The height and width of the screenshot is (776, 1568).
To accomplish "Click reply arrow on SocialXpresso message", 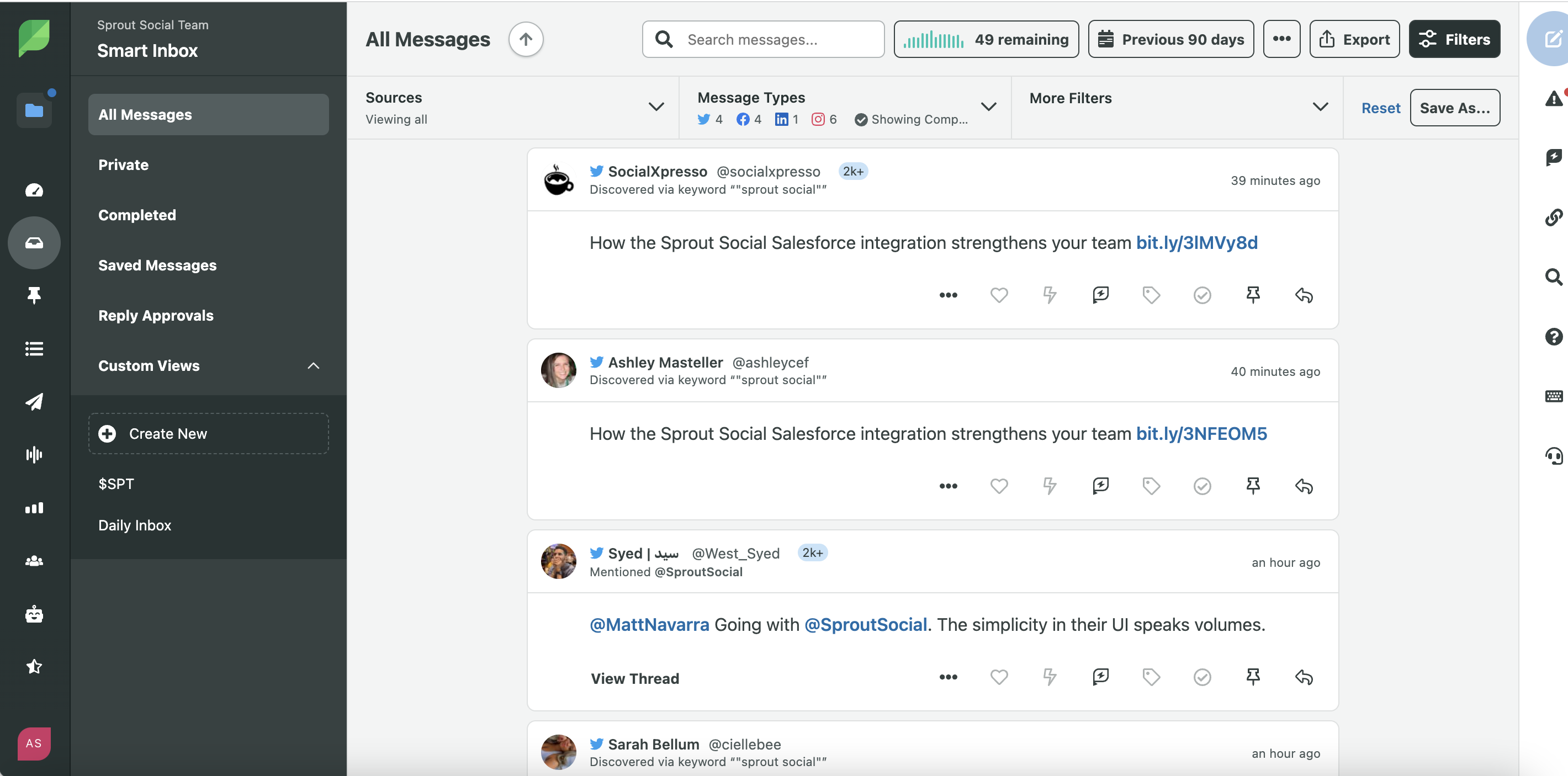I will pos(1303,295).
